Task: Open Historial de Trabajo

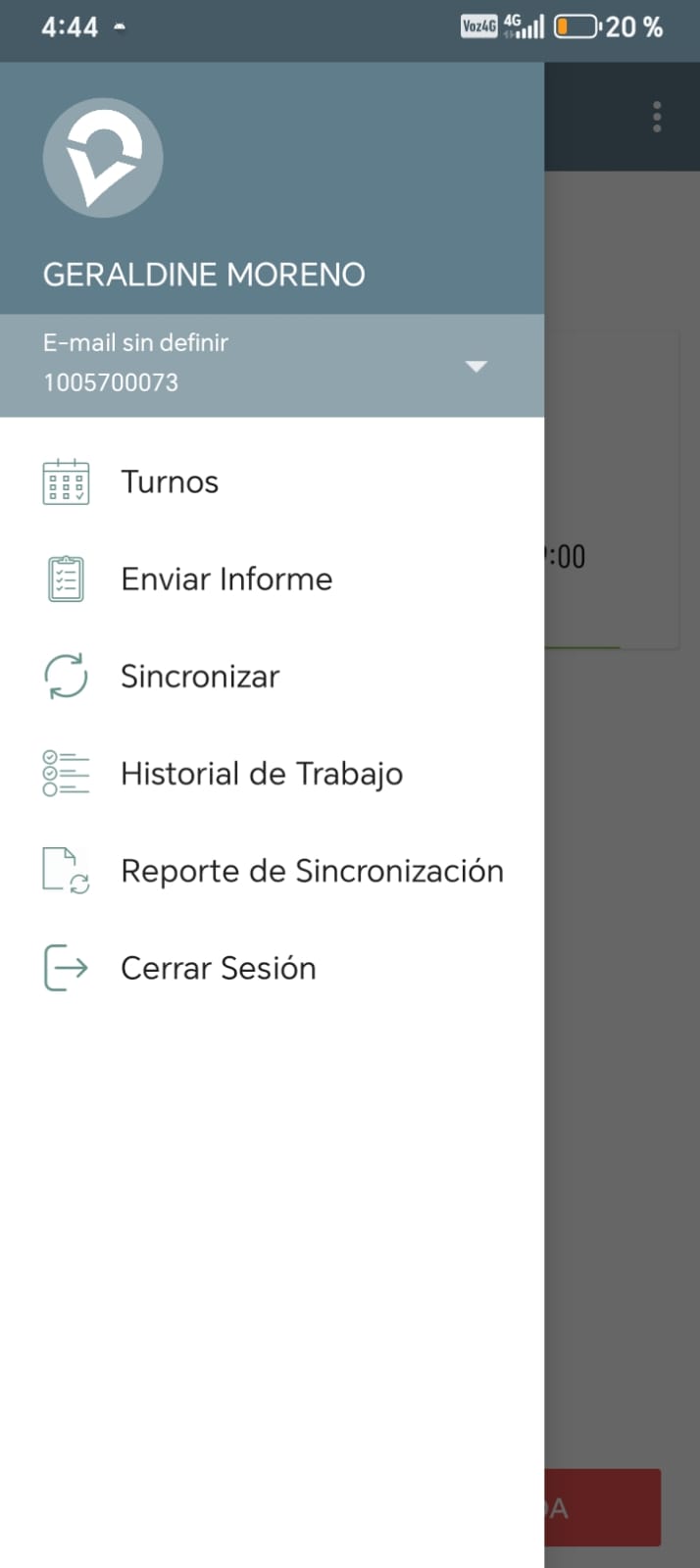Action: coord(262,774)
